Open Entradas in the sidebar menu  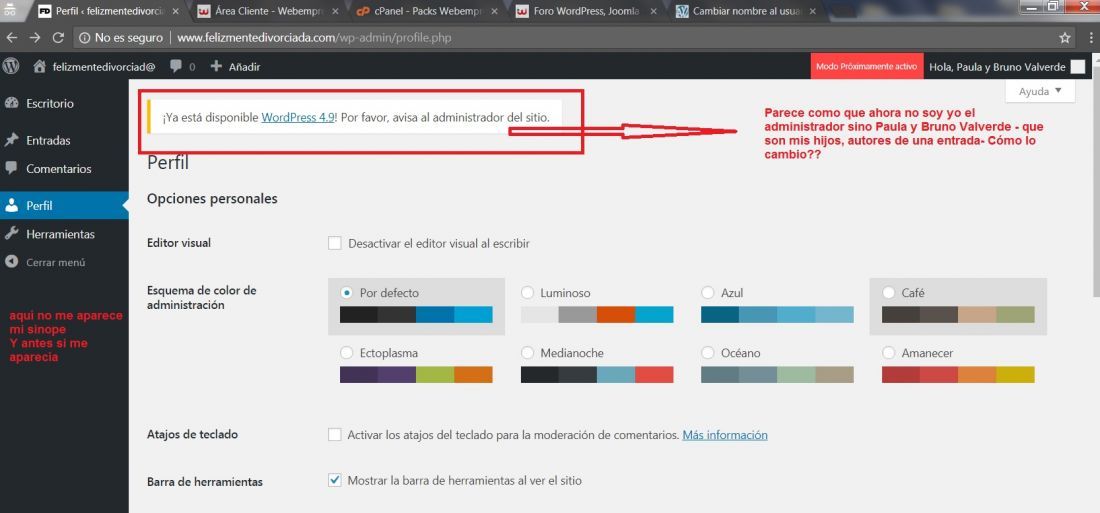48,140
